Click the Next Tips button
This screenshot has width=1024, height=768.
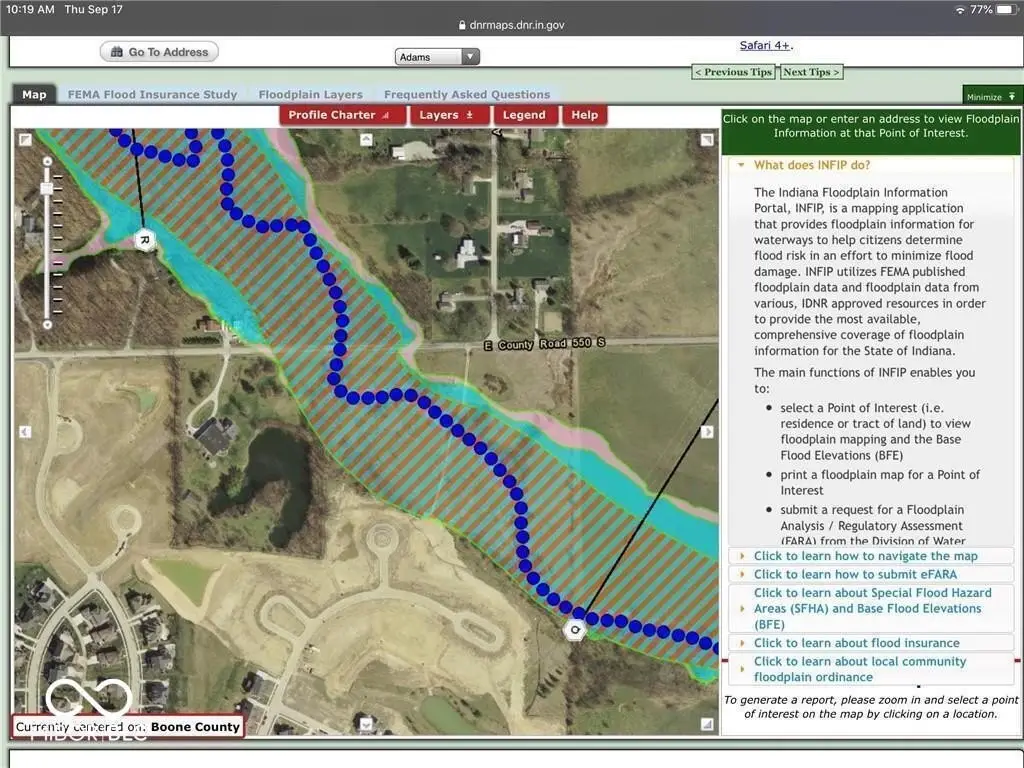point(810,72)
